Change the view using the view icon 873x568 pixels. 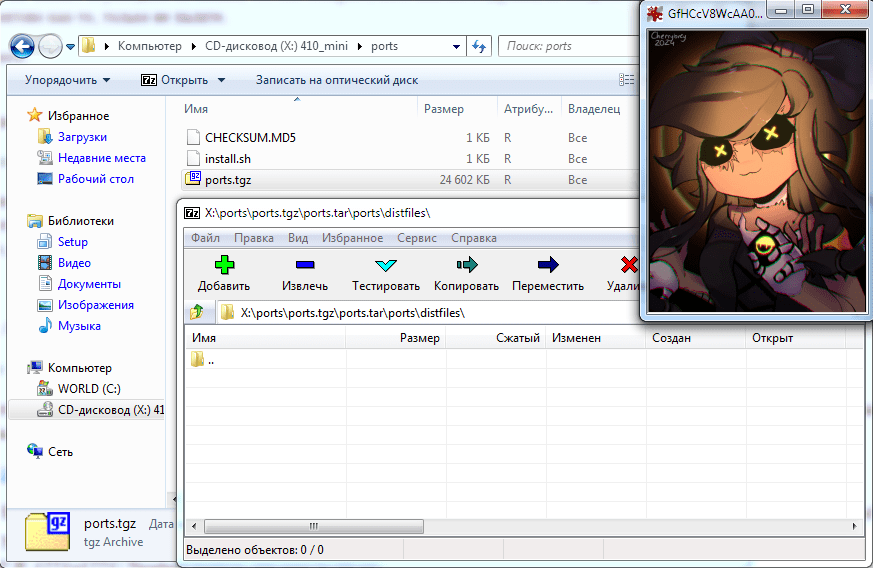pyautogui.click(x=626, y=80)
